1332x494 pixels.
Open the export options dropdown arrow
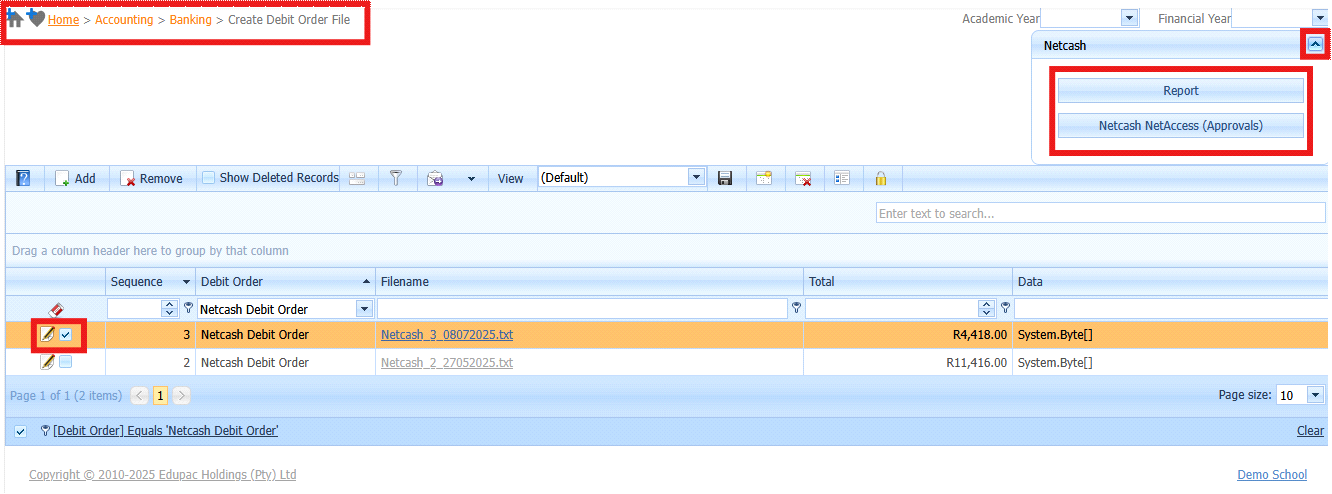(471, 179)
